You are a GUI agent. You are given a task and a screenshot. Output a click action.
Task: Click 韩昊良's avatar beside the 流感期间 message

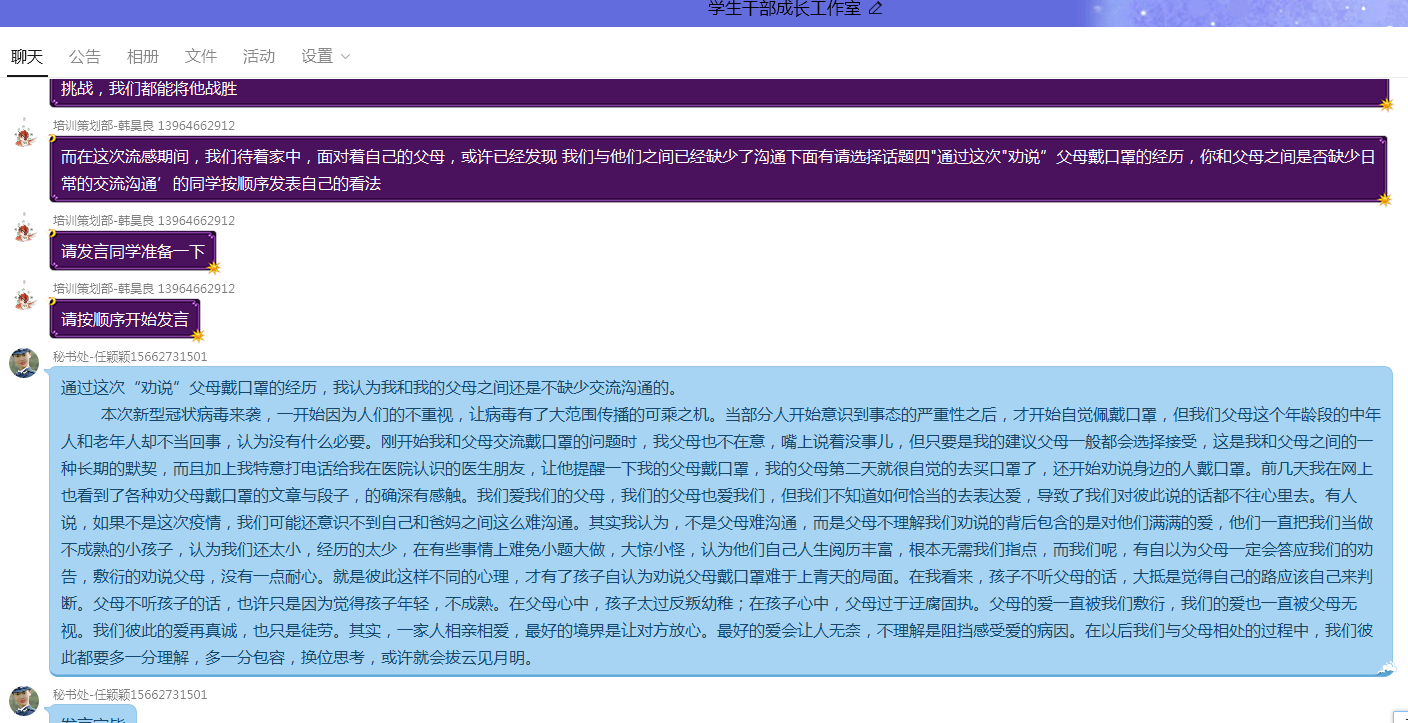pyautogui.click(x=24, y=132)
